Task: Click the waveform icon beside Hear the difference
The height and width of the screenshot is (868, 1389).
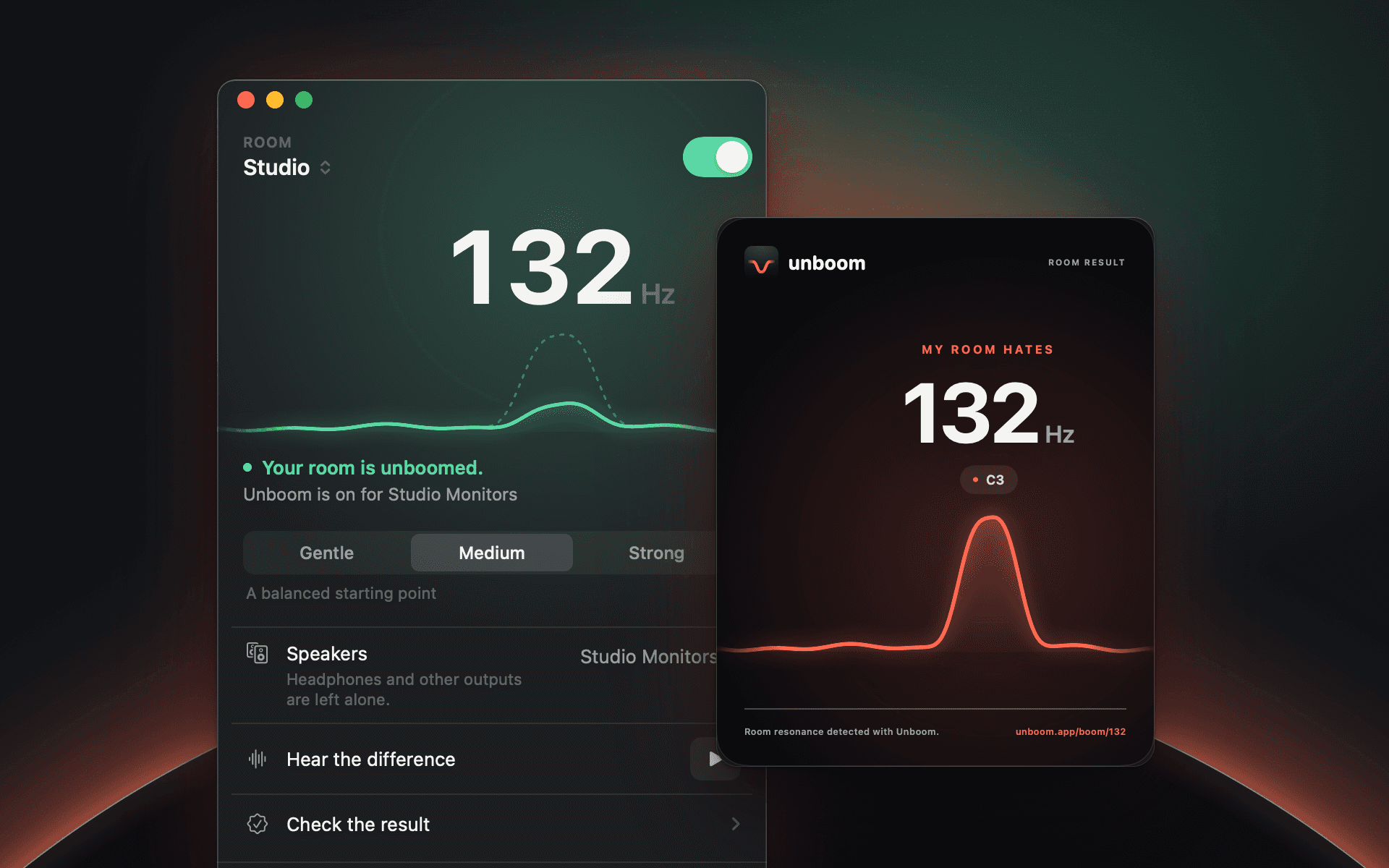Action: pyautogui.click(x=258, y=759)
